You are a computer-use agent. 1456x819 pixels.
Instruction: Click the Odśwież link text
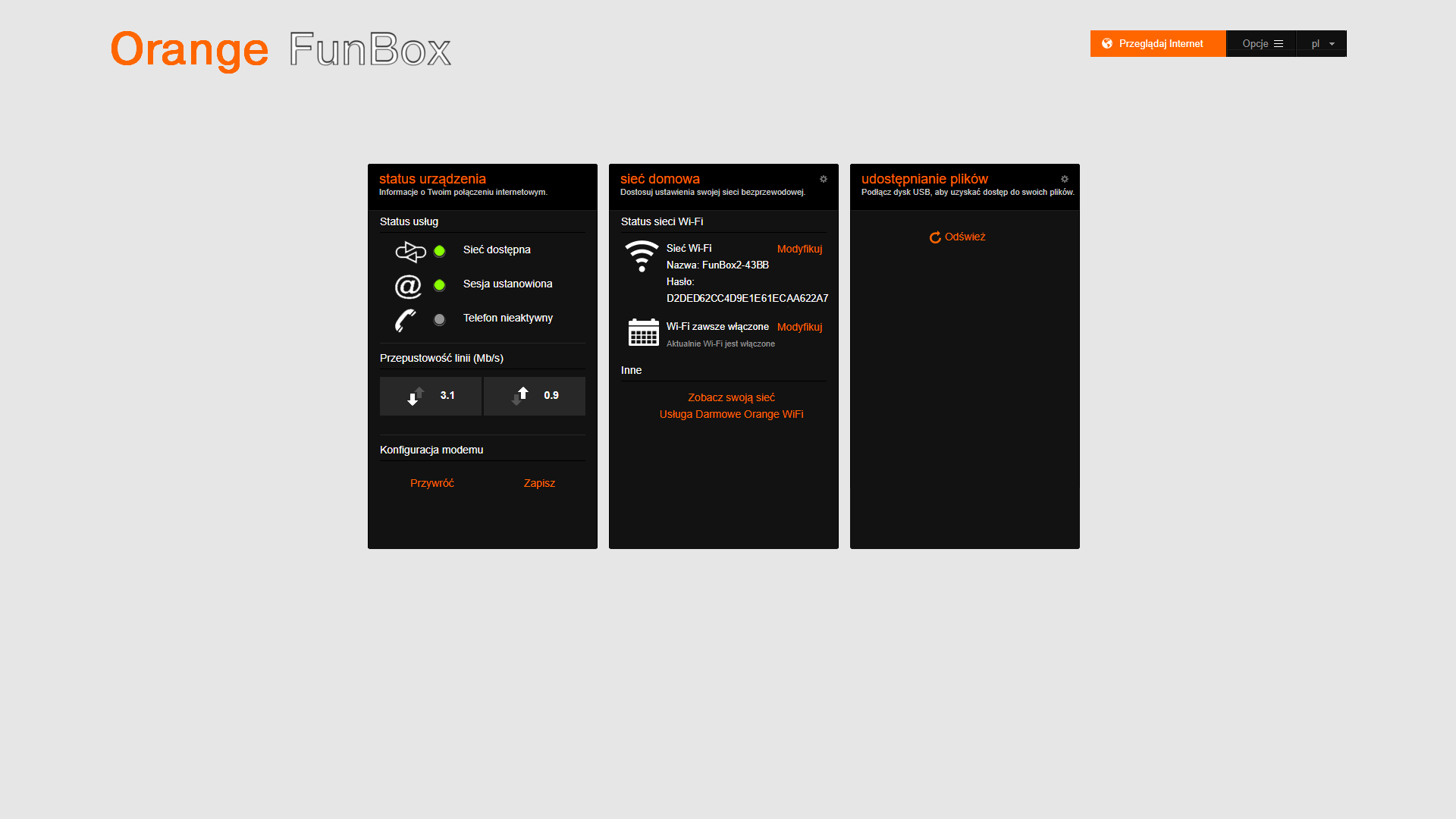[x=965, y=237]
